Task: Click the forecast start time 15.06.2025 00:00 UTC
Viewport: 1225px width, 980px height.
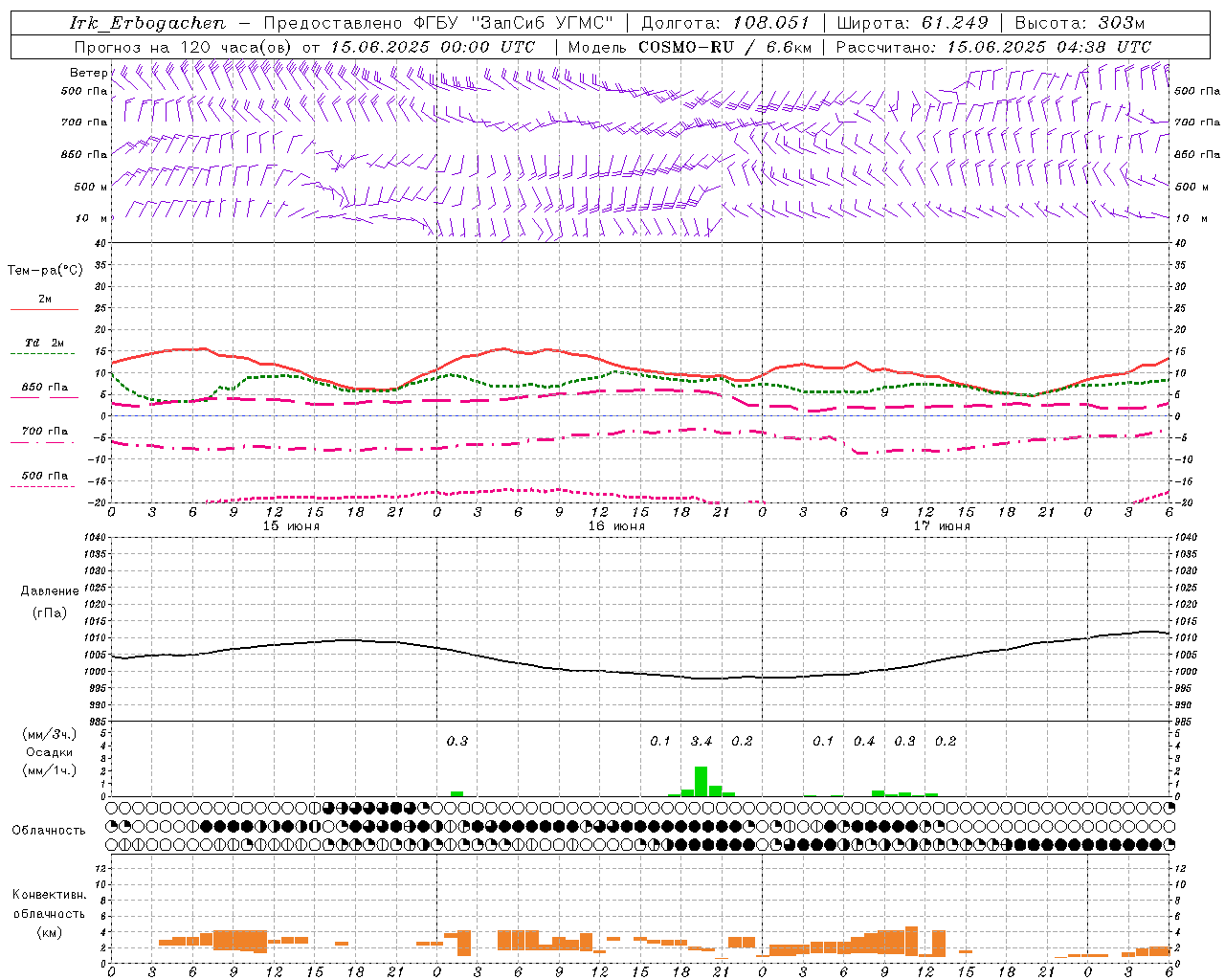Action: [433, 47]
